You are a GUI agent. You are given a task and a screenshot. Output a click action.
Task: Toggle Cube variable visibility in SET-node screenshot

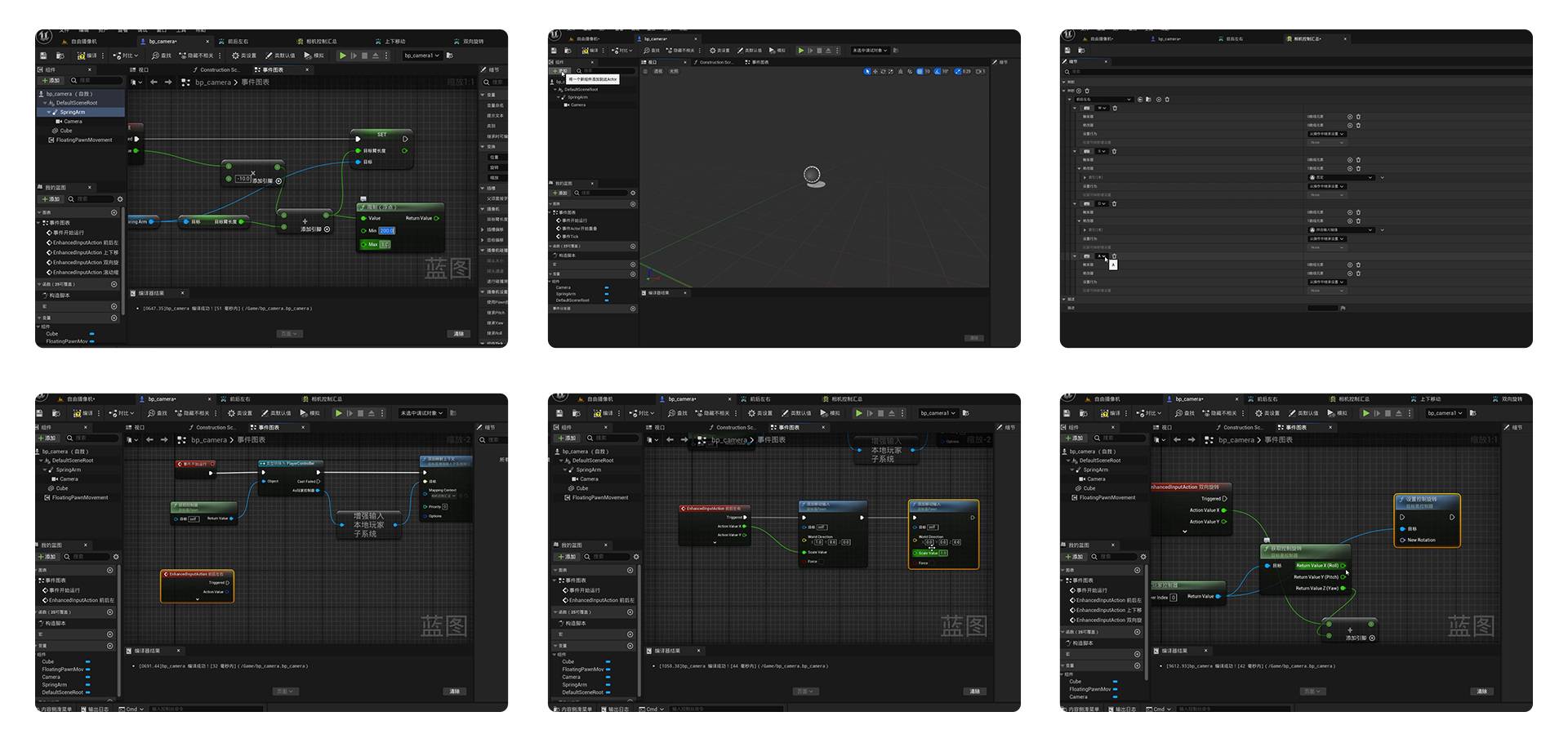point(92,334)
